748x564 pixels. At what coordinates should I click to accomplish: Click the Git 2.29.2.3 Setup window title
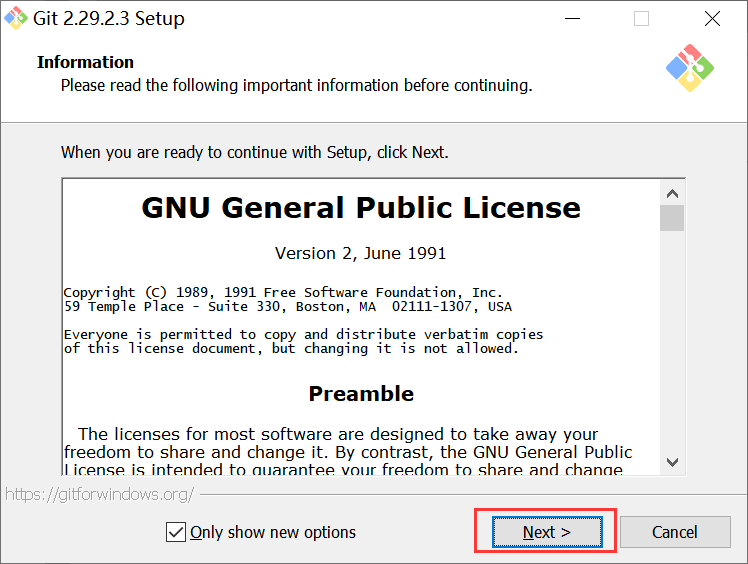pos(109,19)
